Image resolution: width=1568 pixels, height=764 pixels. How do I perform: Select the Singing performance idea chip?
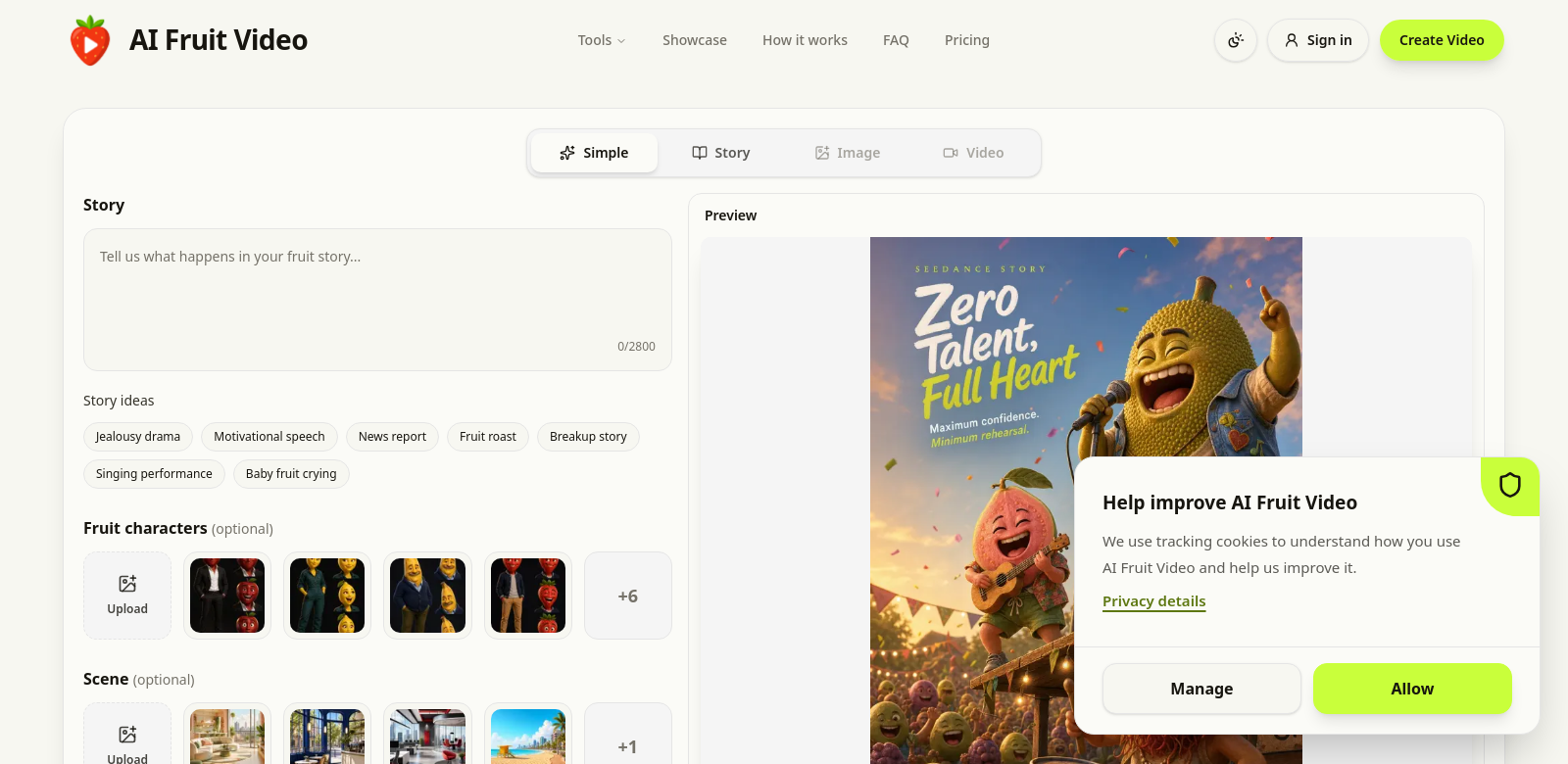pos(154,474)
